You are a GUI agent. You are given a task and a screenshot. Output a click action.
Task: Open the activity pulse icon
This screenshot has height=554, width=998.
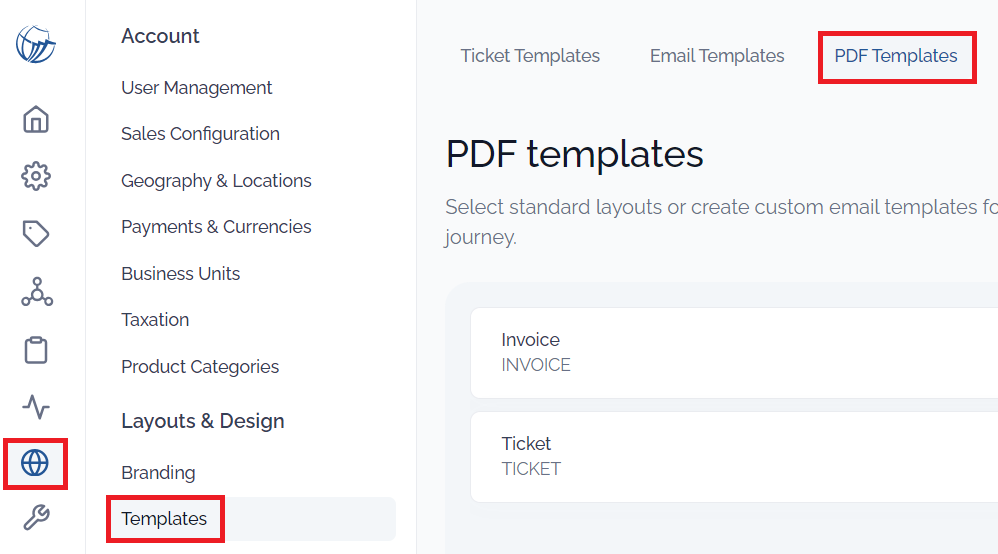(x=36, y=407)
